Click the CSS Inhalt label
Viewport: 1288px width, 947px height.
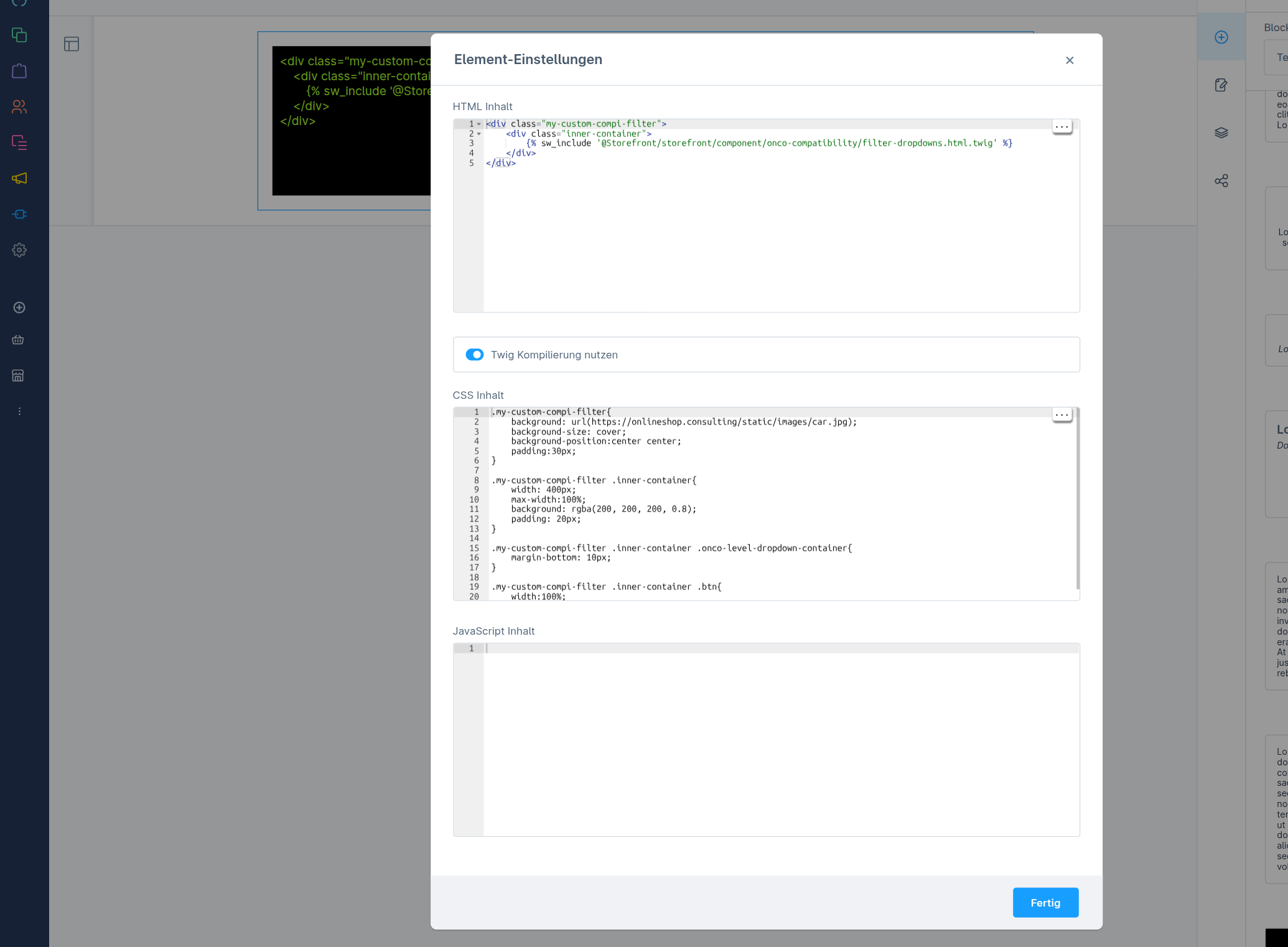[x=478, y=395]
